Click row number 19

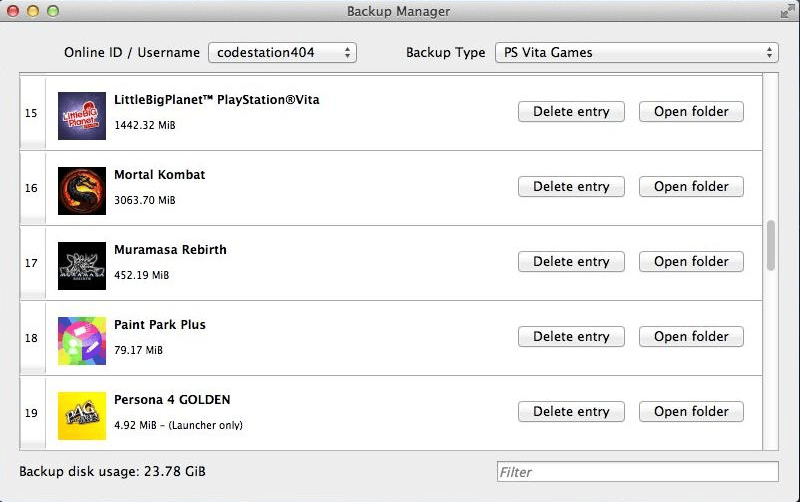click(x=31, y=413)
